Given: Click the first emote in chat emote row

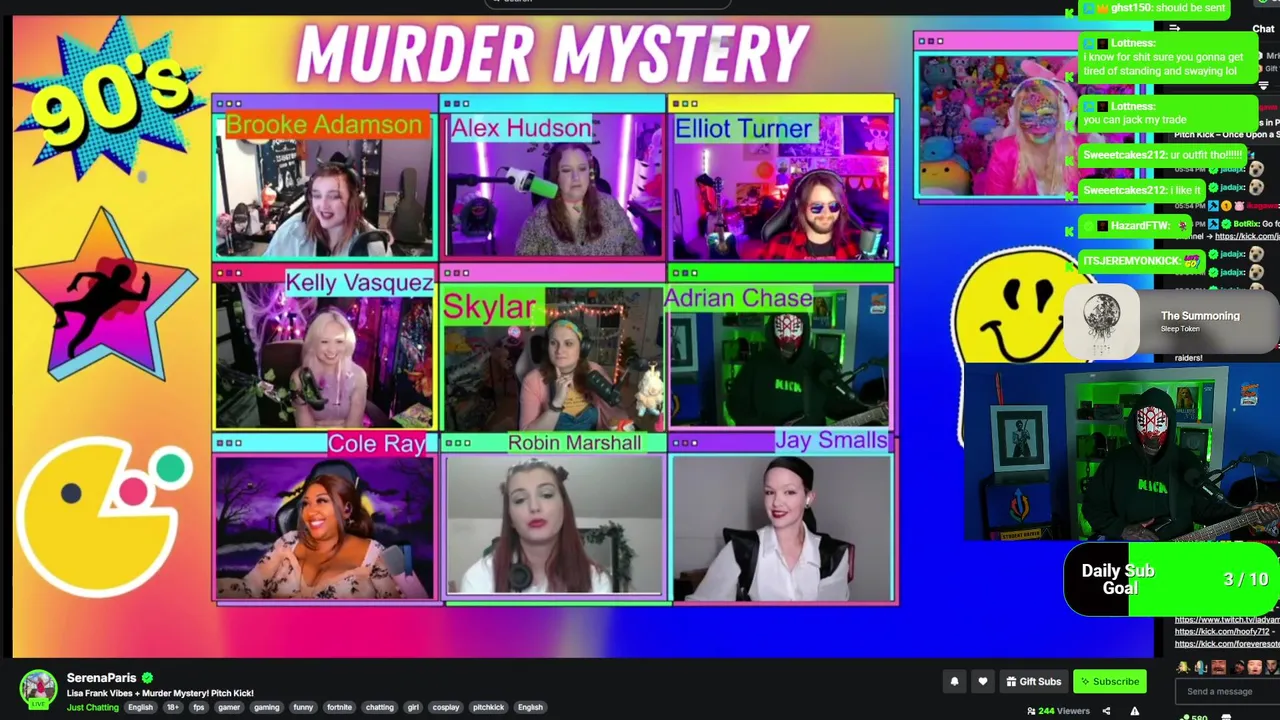Looking at the screenshot, I should click(x=1183, y=667).
